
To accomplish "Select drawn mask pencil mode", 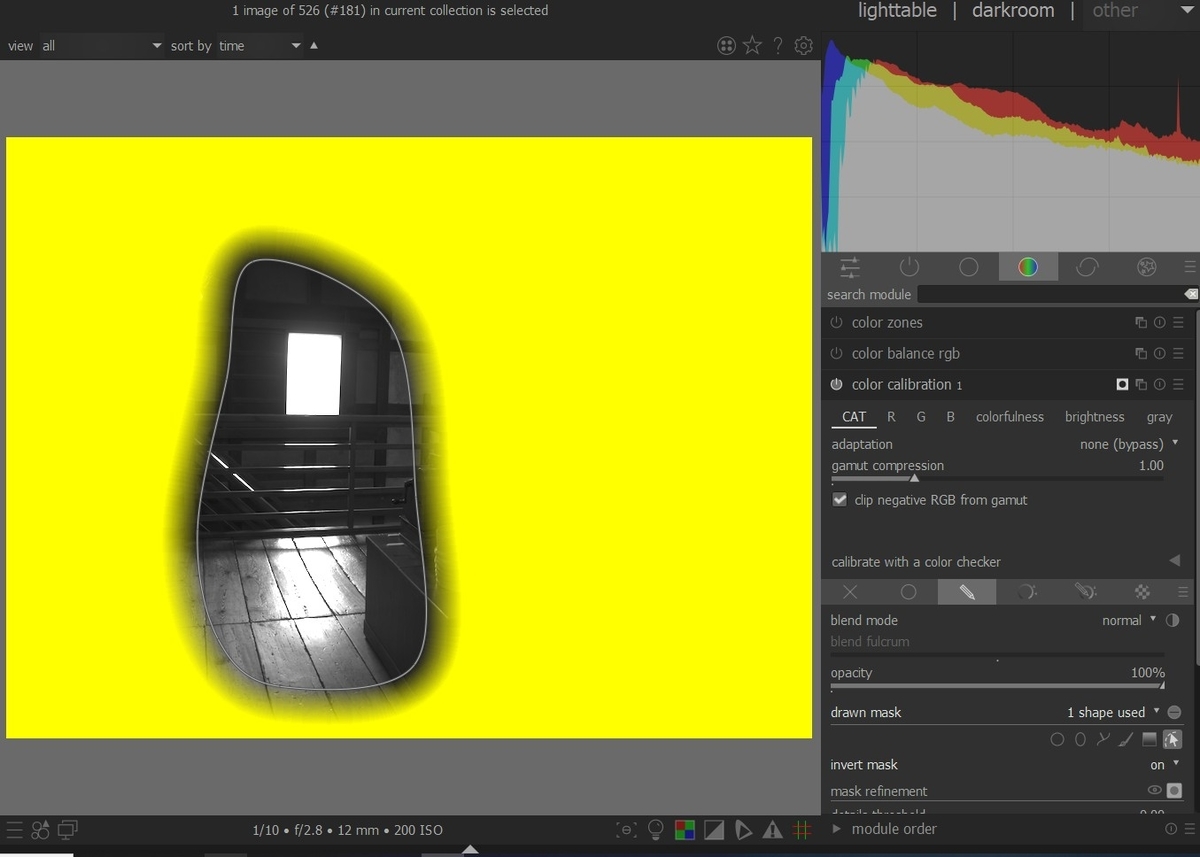I will [x=967, y=592].
